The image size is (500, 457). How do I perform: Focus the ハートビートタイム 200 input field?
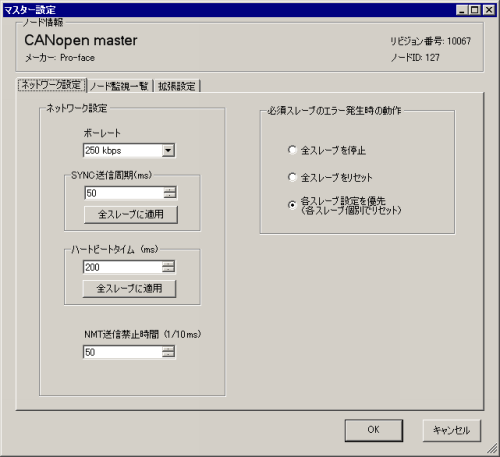coord(123,267)
